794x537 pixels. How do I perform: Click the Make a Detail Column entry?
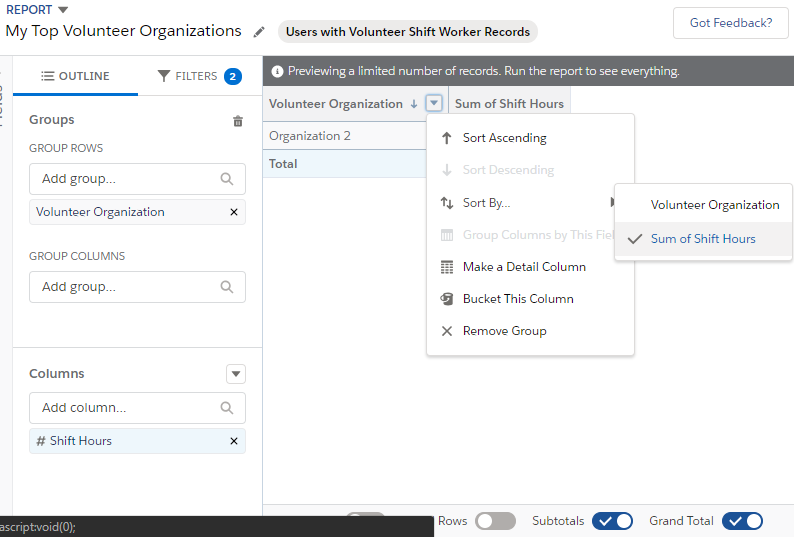tap(523, 267)
